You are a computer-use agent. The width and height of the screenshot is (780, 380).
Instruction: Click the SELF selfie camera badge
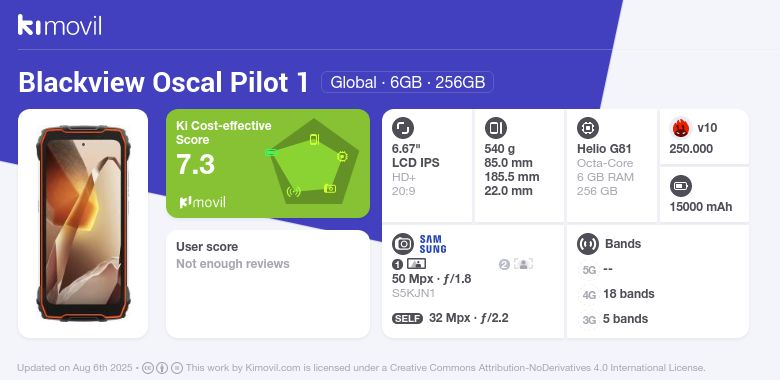tap(407, 318)
